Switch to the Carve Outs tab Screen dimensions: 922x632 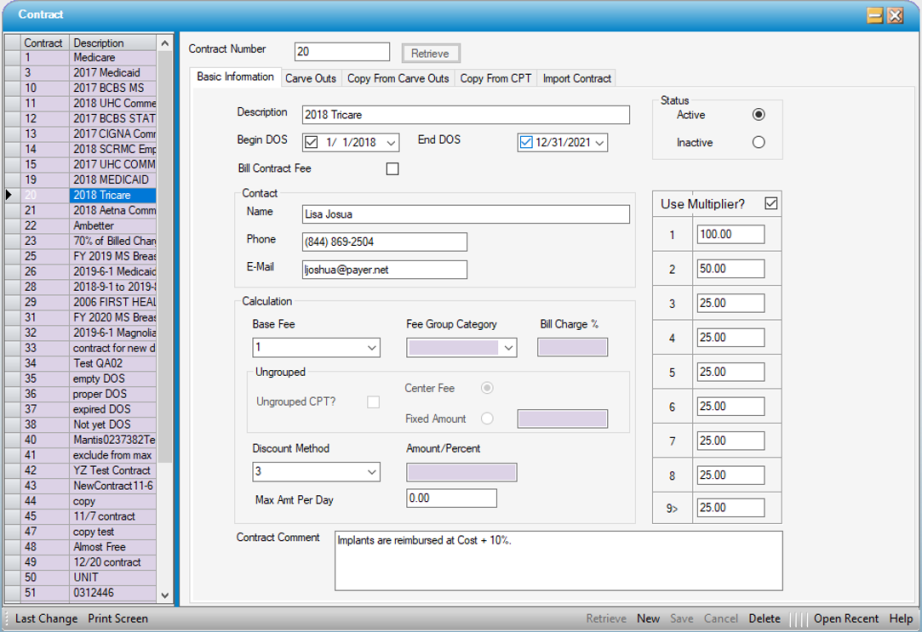[x=310, y=78]
